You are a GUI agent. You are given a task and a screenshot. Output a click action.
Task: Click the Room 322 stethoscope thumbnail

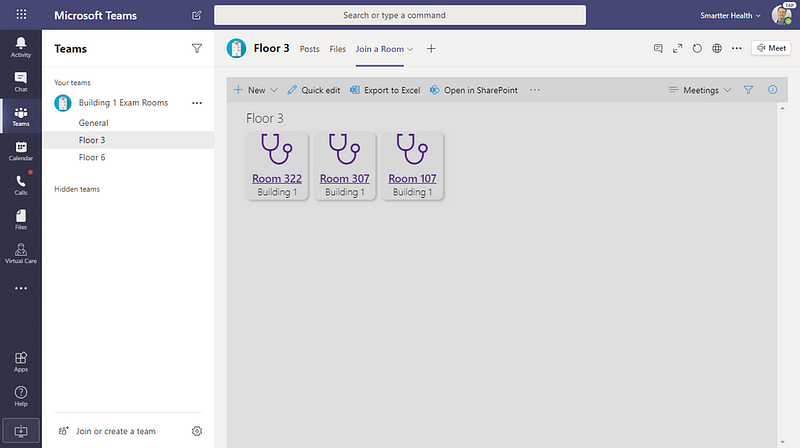(x=277, y=149)
